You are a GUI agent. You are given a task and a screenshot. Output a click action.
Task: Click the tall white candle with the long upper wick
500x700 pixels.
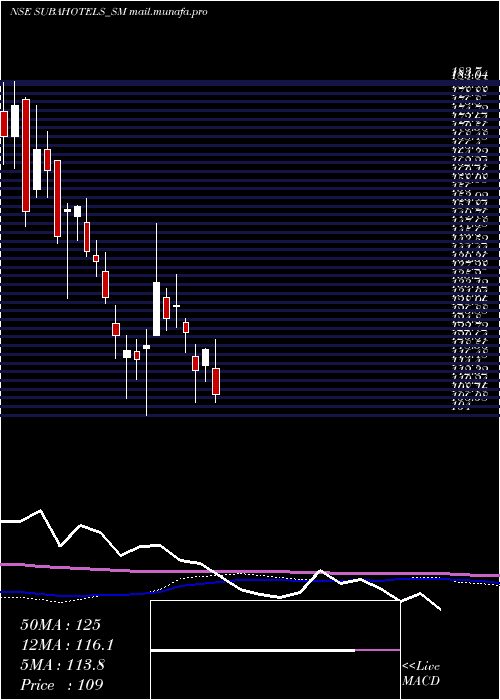coord(156,308)
